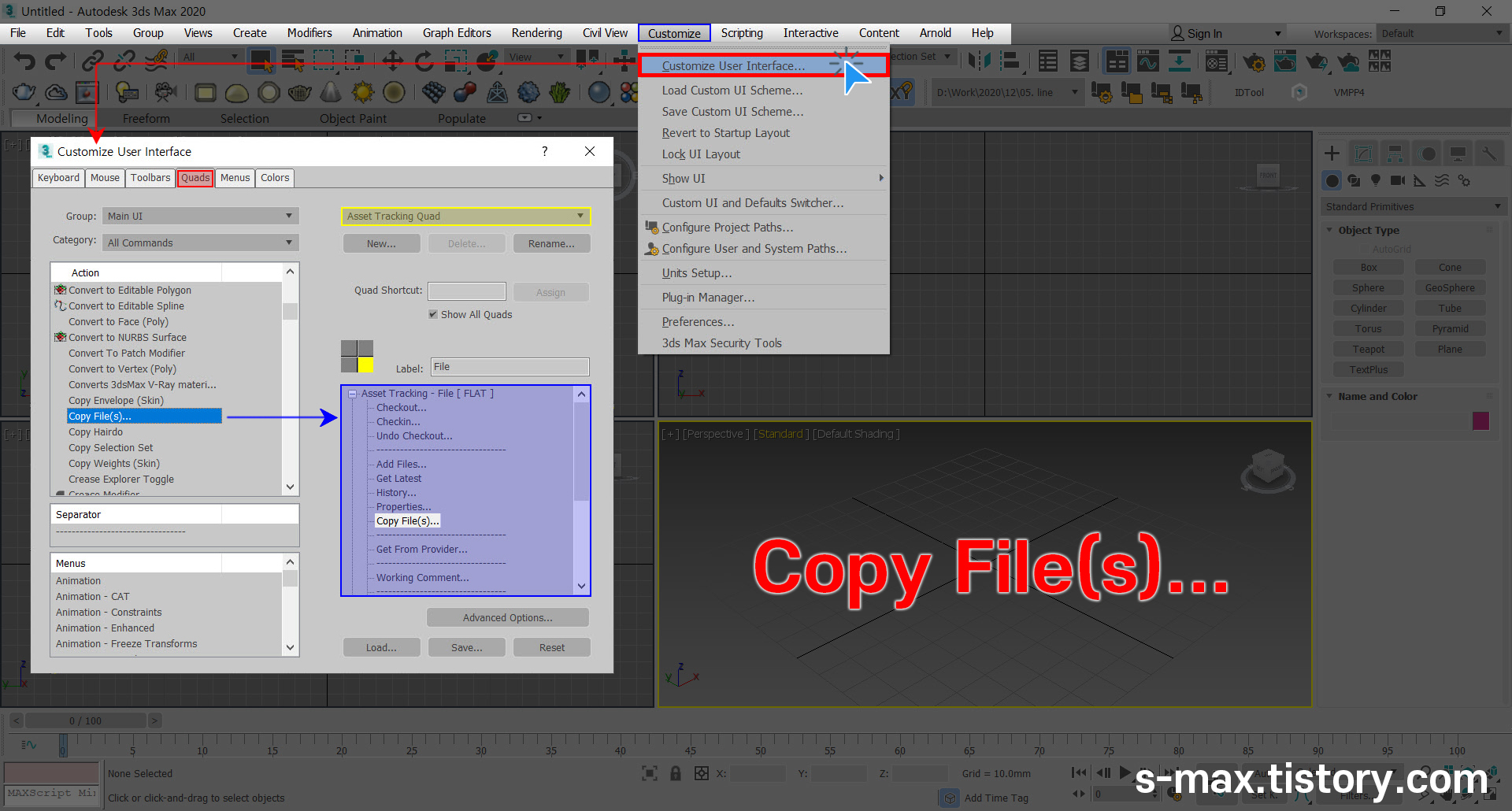1512x811 pixels.
Task: Switch to the Keyboard tab
Action: point(58,178)
